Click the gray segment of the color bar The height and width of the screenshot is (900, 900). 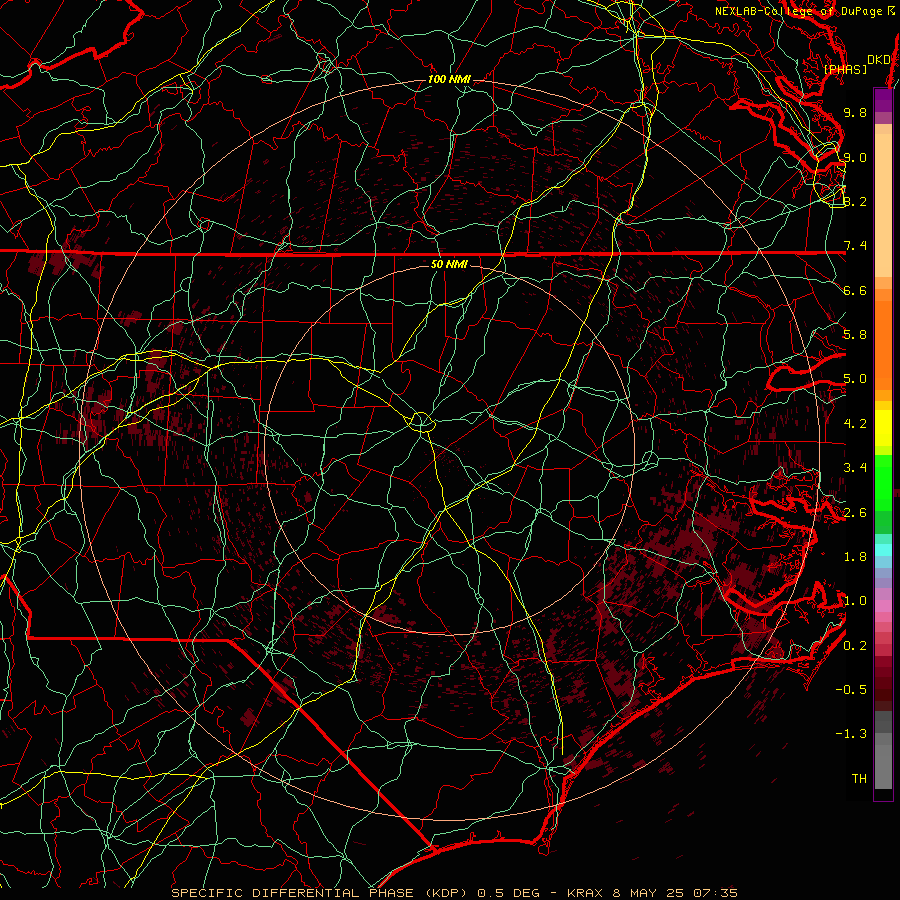pos(883,751)
